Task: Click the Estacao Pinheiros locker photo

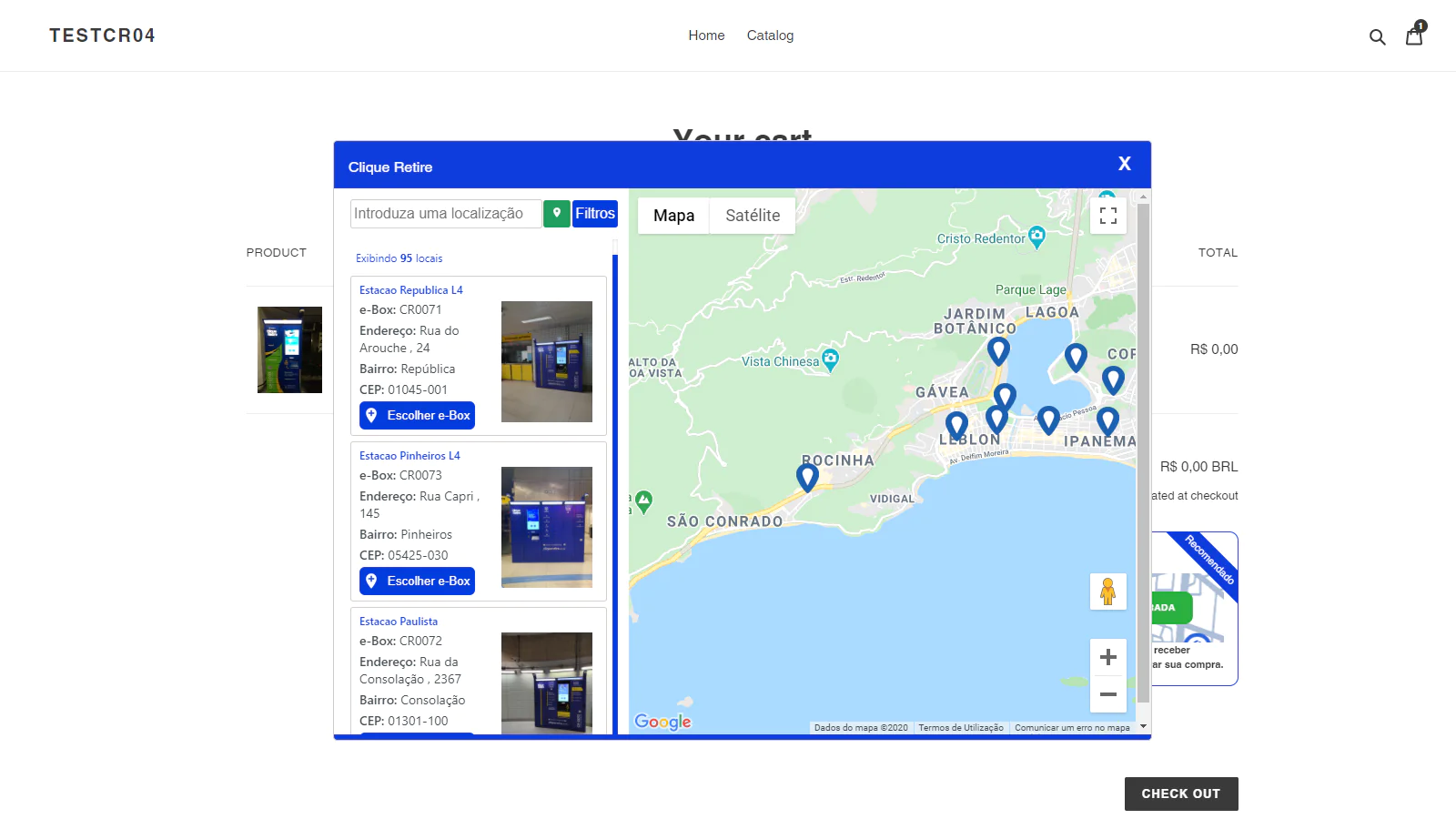Action: 547,527
